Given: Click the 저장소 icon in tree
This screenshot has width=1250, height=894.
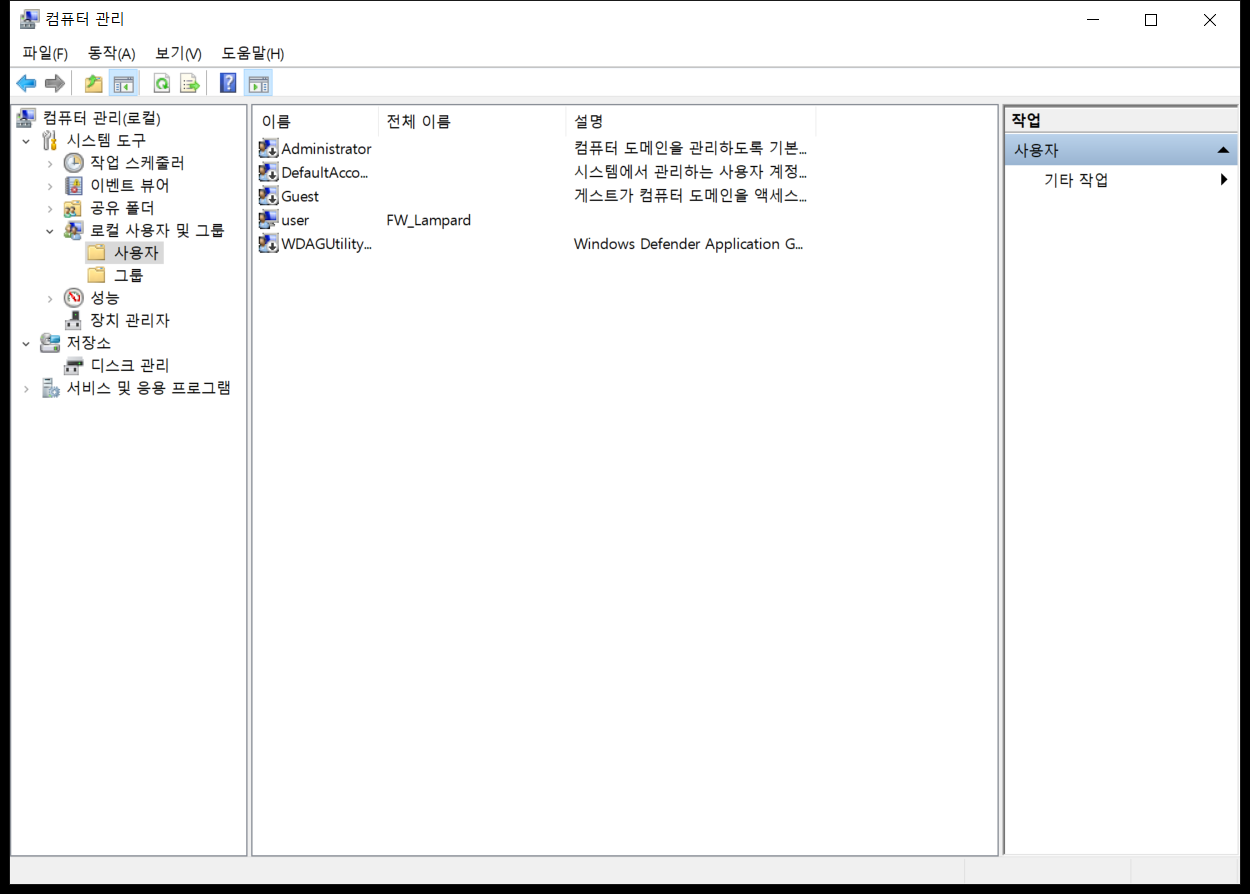Looking at the screenshot, I should pyautogui.click(x=50, y=343).
